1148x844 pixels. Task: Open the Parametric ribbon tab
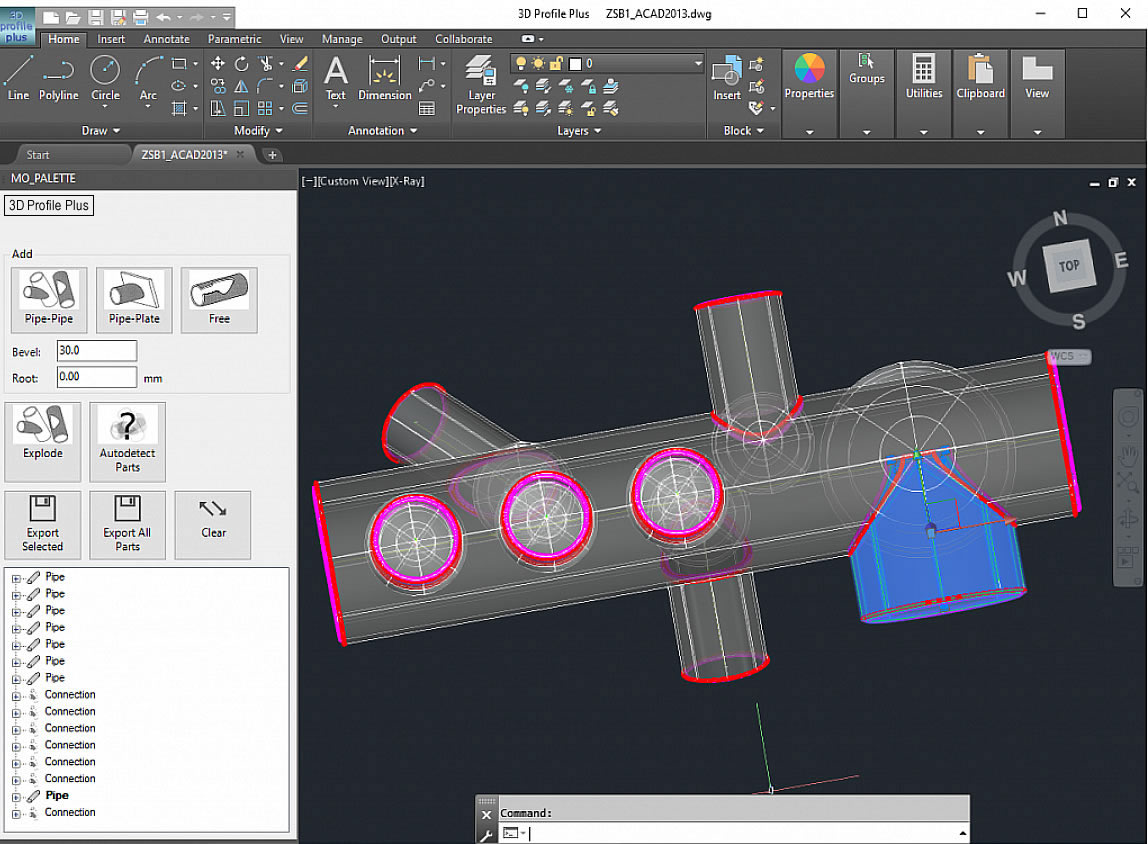pos(234,39)
